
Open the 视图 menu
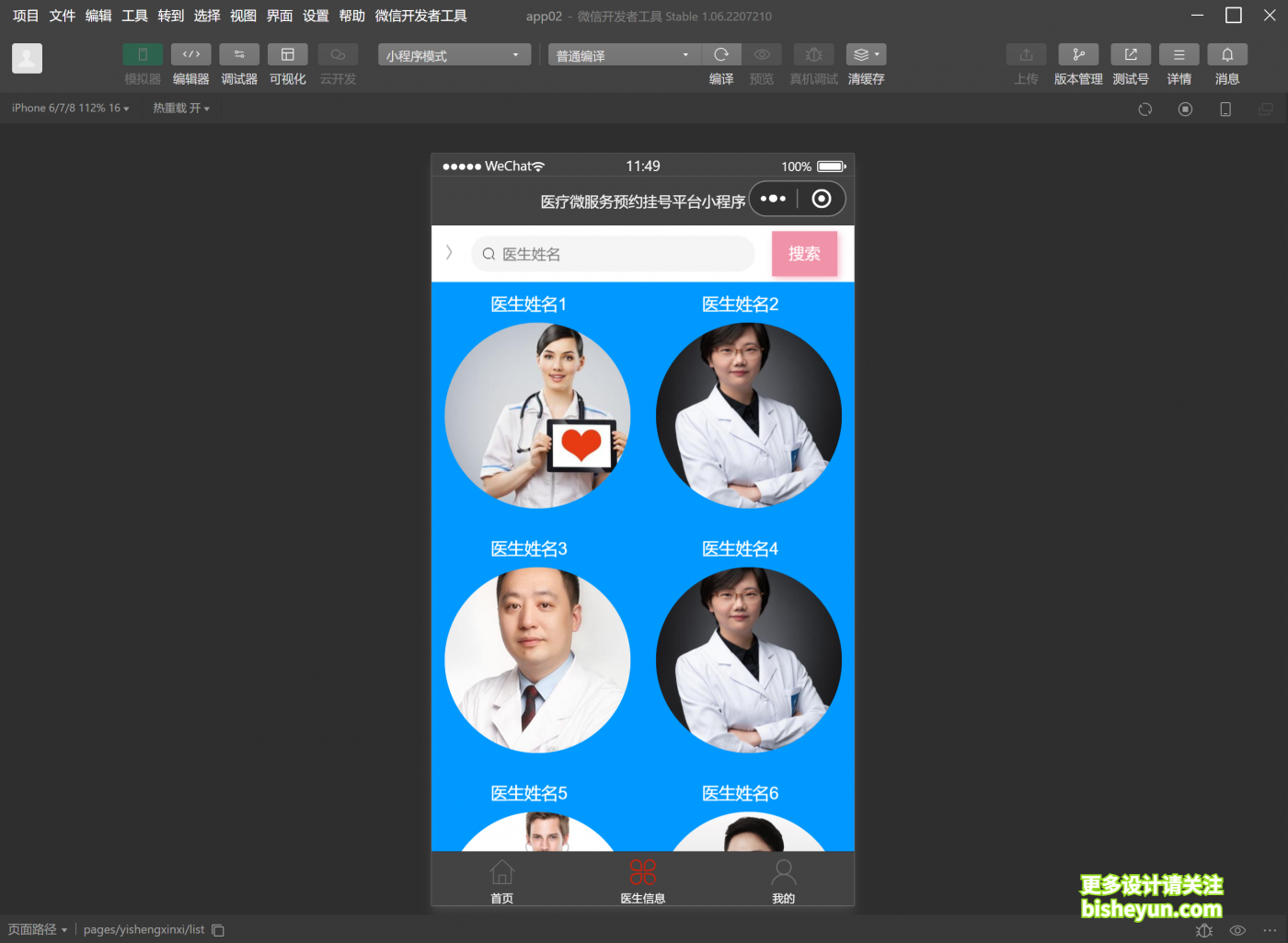click(x=244, y=16)
